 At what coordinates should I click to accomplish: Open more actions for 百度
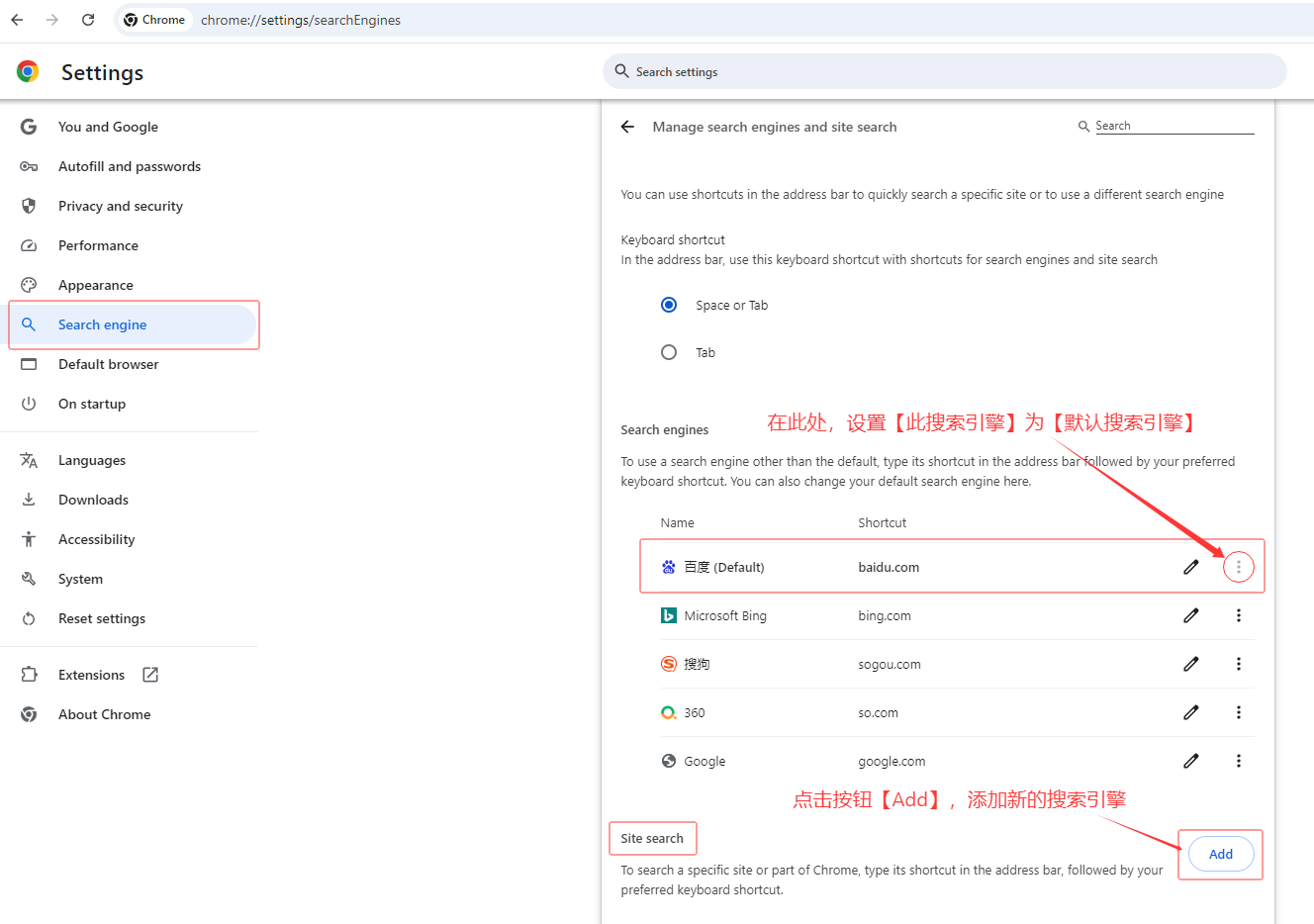pos(1239,567)
